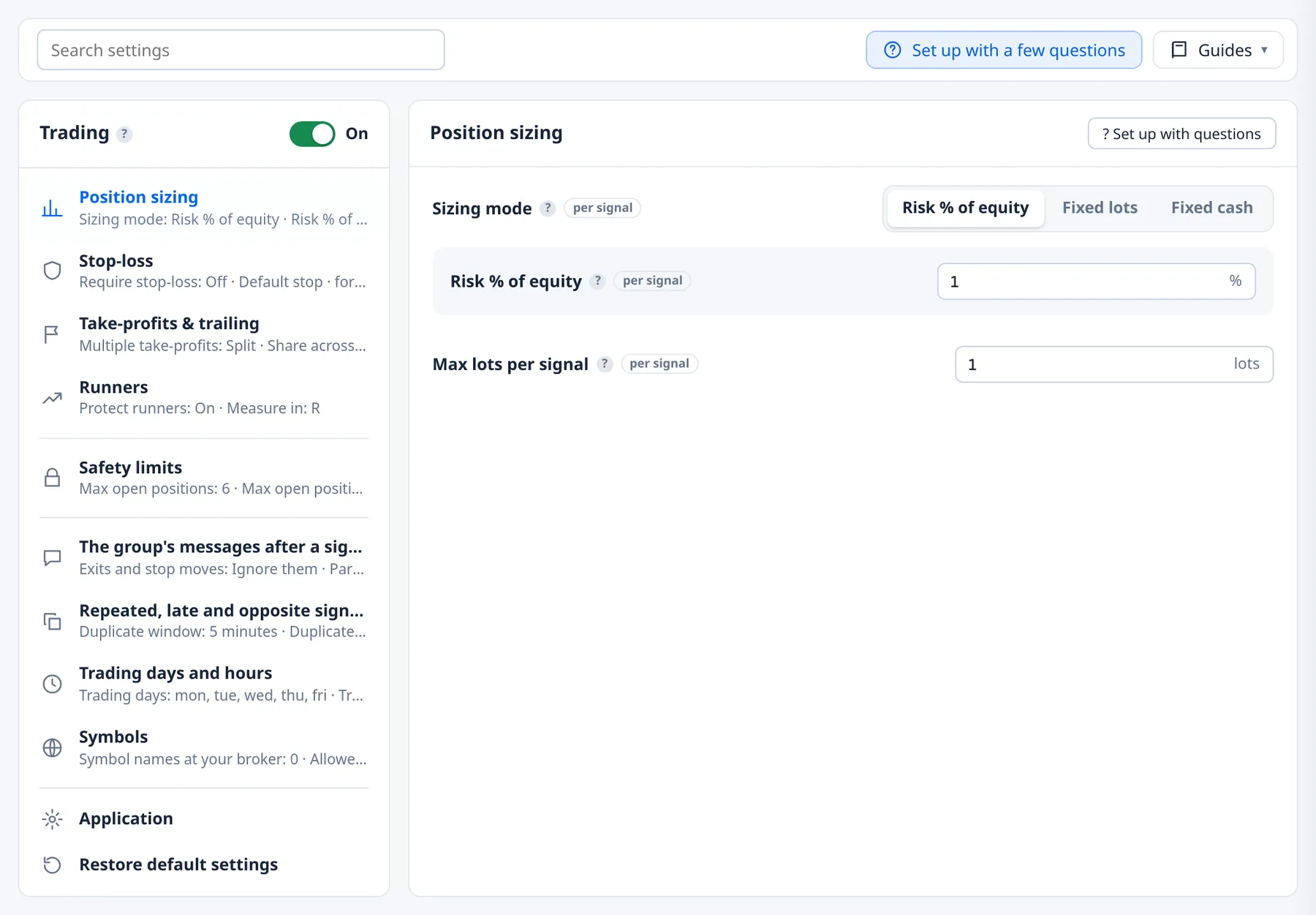Click help icon beside Risk % of equity label
The width and height of the screenshot is (1316, 915).
[x=597, y=281]
